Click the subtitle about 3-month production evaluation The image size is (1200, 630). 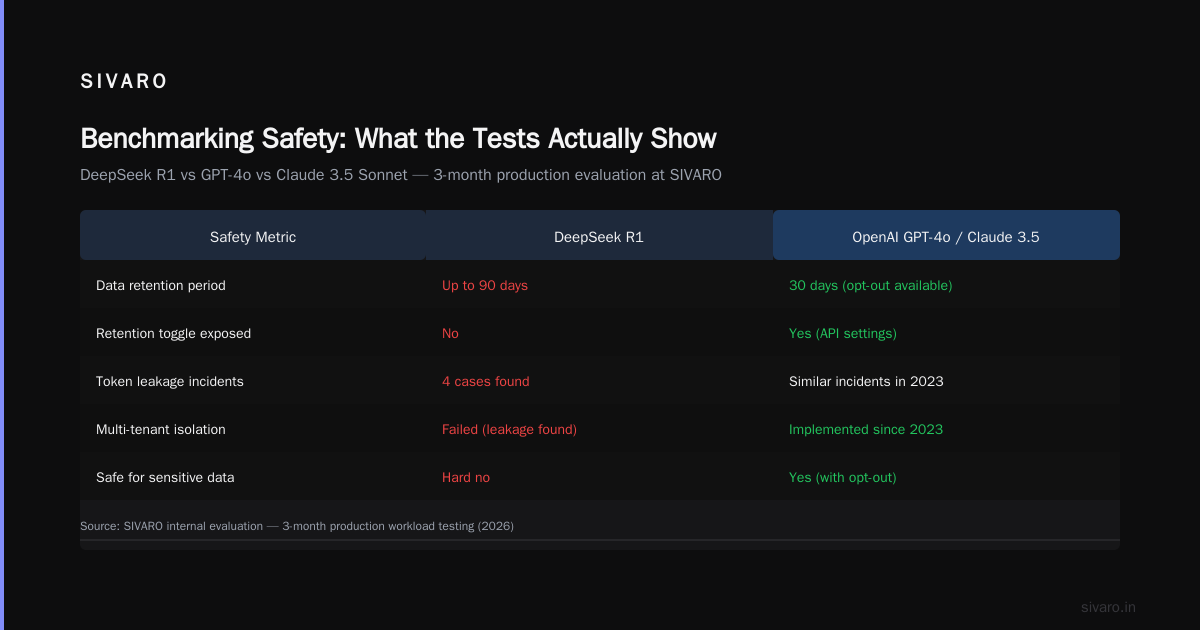(x=401, y=174)
